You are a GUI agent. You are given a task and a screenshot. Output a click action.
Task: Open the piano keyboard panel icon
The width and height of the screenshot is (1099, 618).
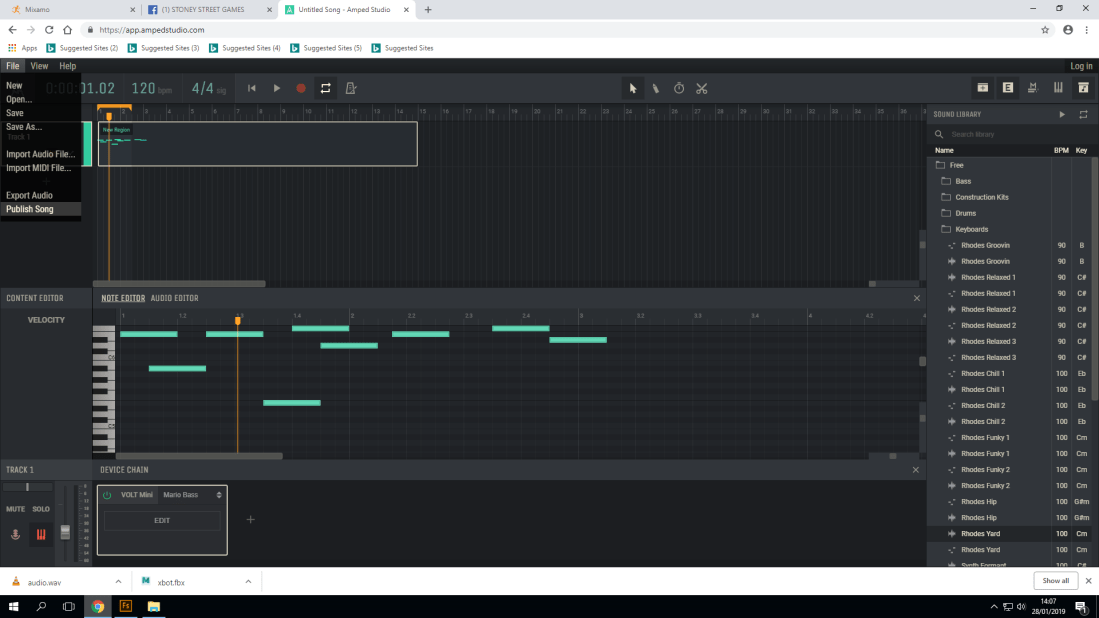click(x=1058, y=88)
